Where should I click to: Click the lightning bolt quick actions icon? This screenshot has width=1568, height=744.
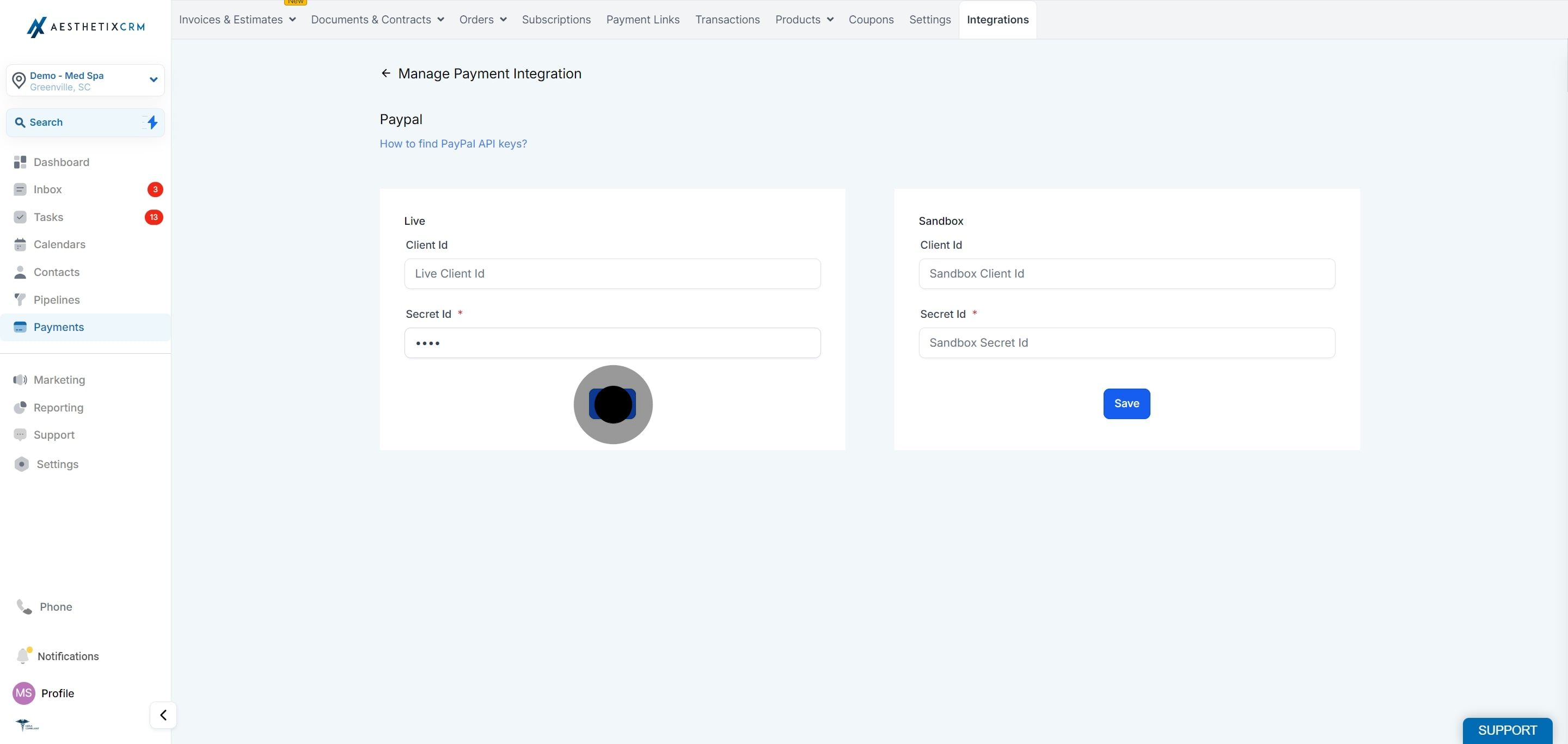point(151,122)
